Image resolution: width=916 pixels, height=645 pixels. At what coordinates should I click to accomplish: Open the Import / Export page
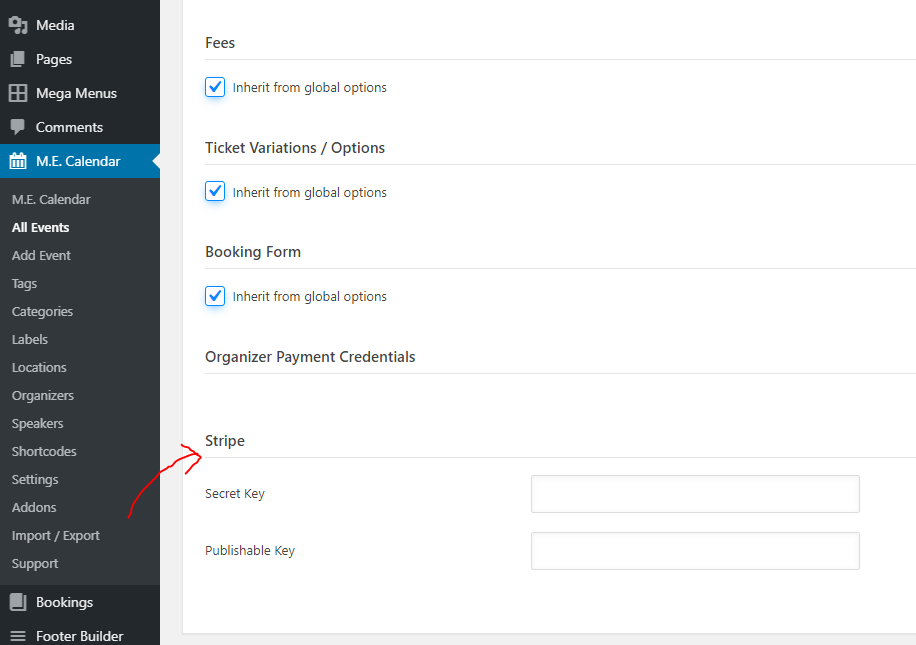tap(55, 536)
